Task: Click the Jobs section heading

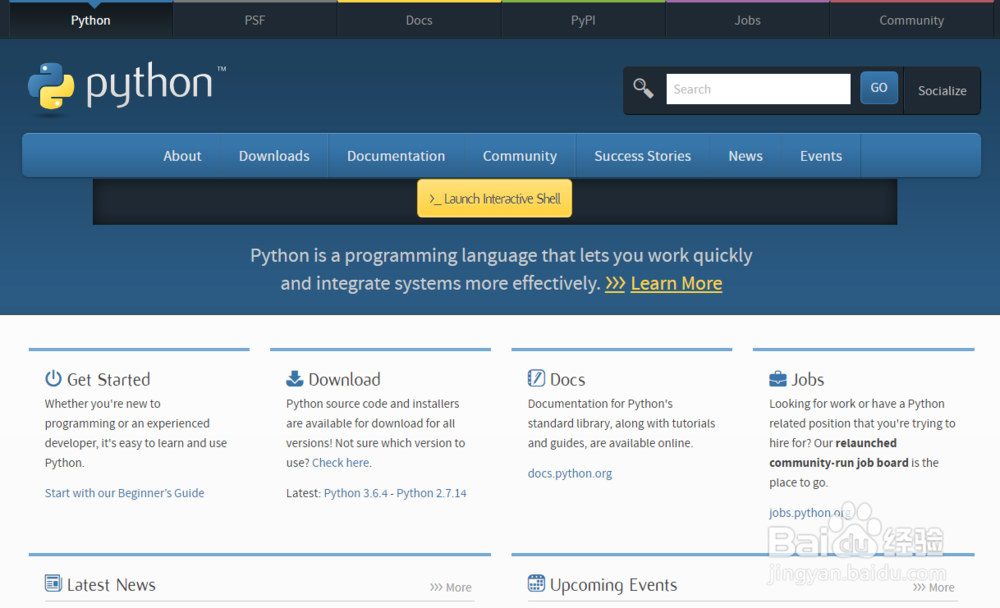Action: 807,380
